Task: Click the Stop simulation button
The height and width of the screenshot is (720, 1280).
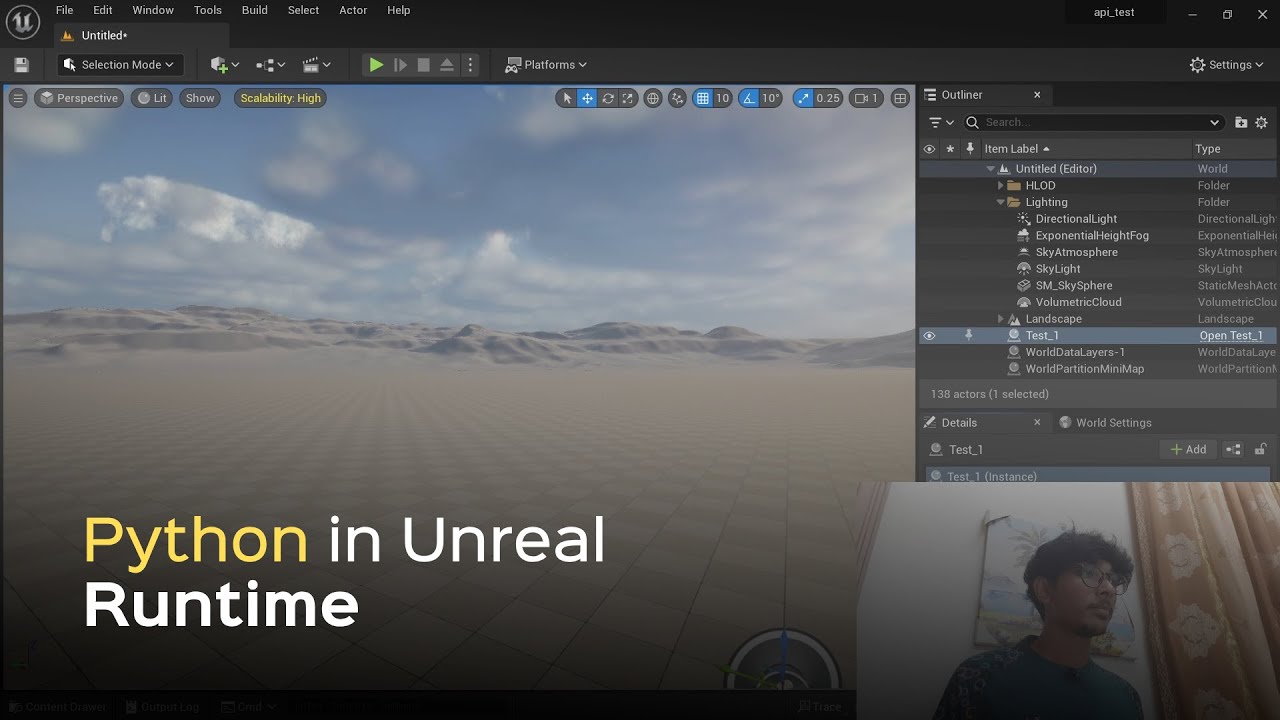Action: 423,65
